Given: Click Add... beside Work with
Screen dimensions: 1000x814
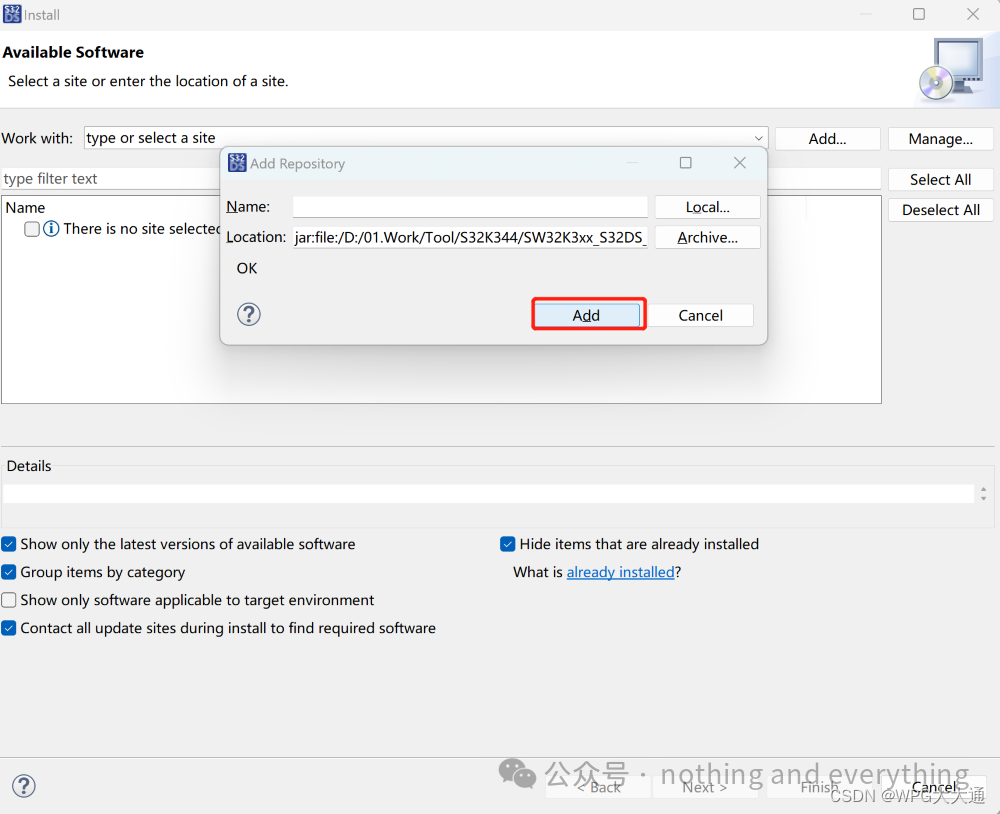Looking at the screenshot, I should pyautogui.click(x=827, y=138).
